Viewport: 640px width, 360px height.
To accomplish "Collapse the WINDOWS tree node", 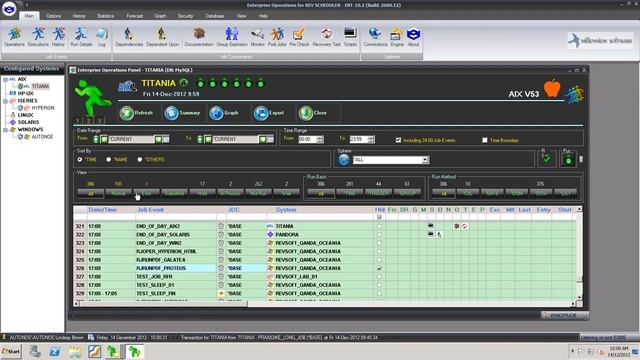I will 5,130.
